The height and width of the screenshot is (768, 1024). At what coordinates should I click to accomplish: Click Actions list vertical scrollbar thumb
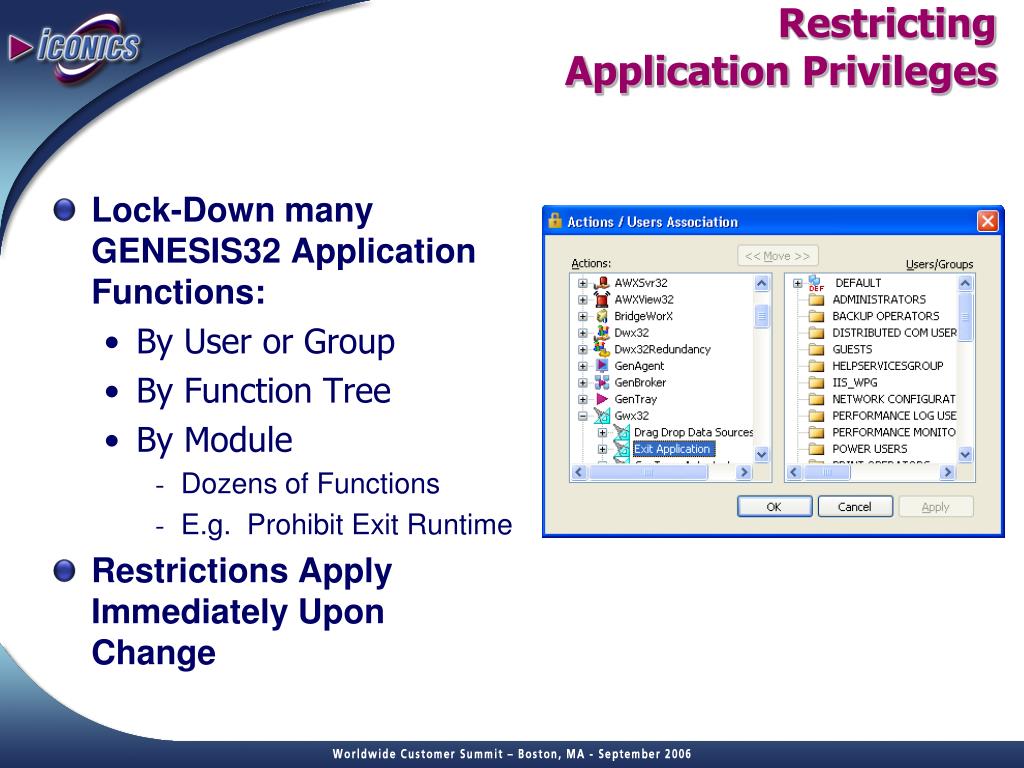pyautogui.click(x=761, y=316)
